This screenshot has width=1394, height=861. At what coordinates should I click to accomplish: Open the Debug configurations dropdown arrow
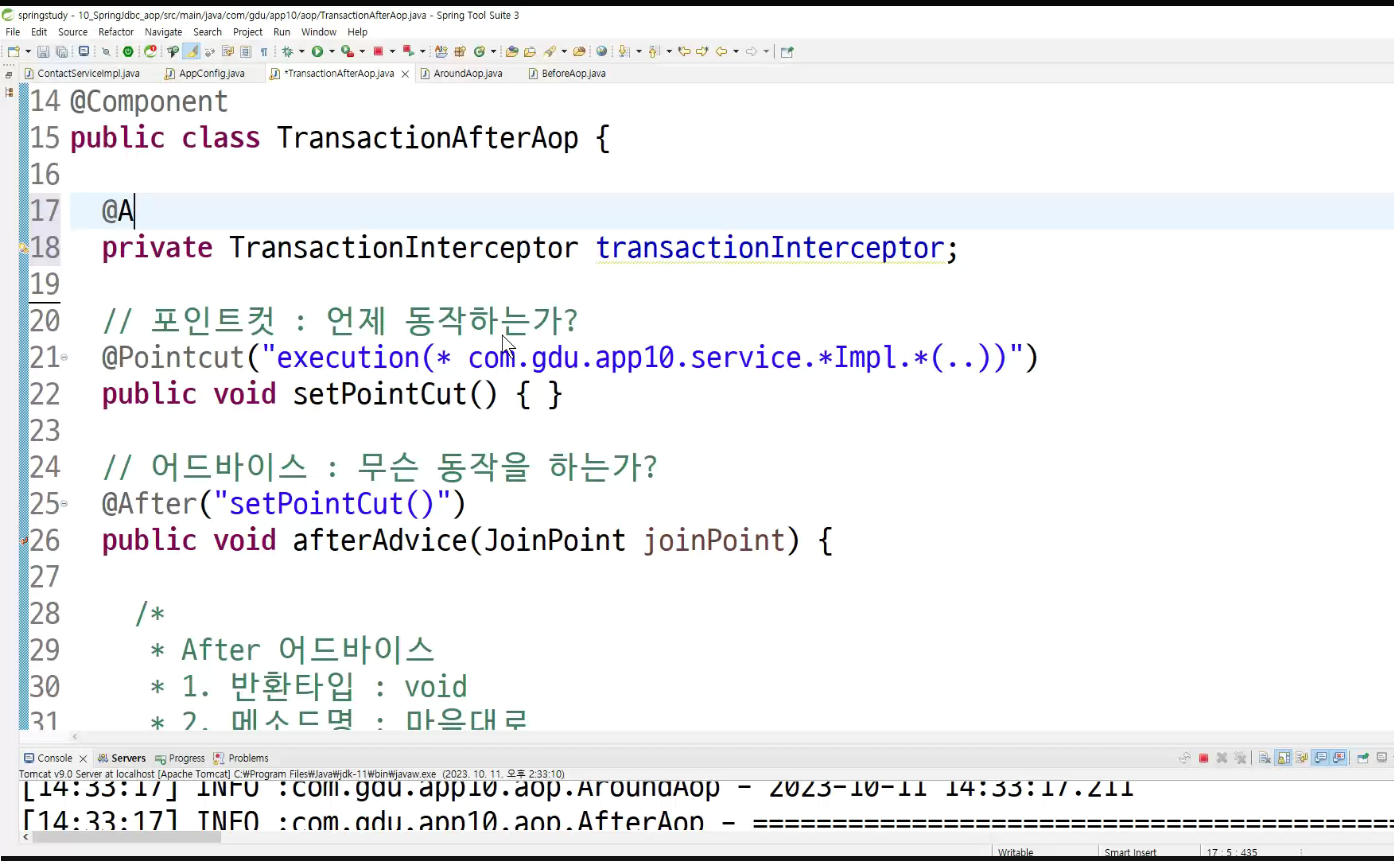click(x=301, y=51)
